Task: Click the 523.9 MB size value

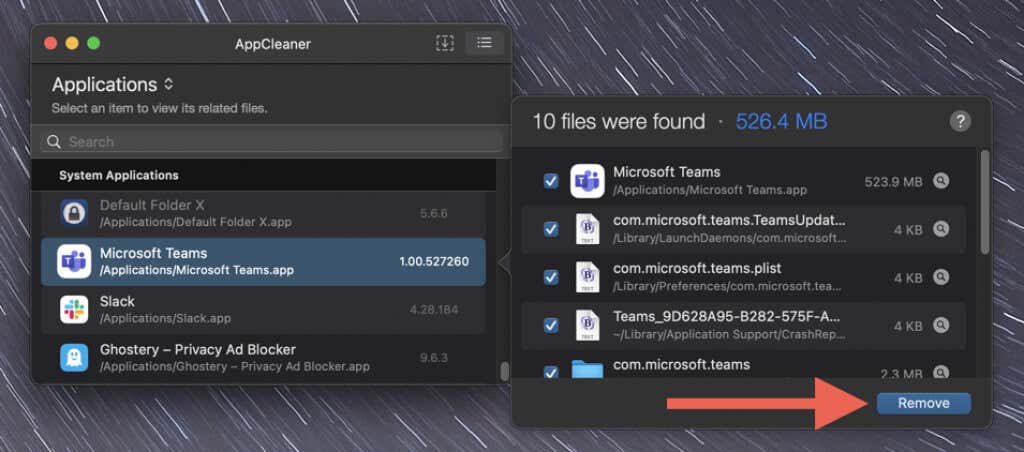Action: click(x=893, y=182)
